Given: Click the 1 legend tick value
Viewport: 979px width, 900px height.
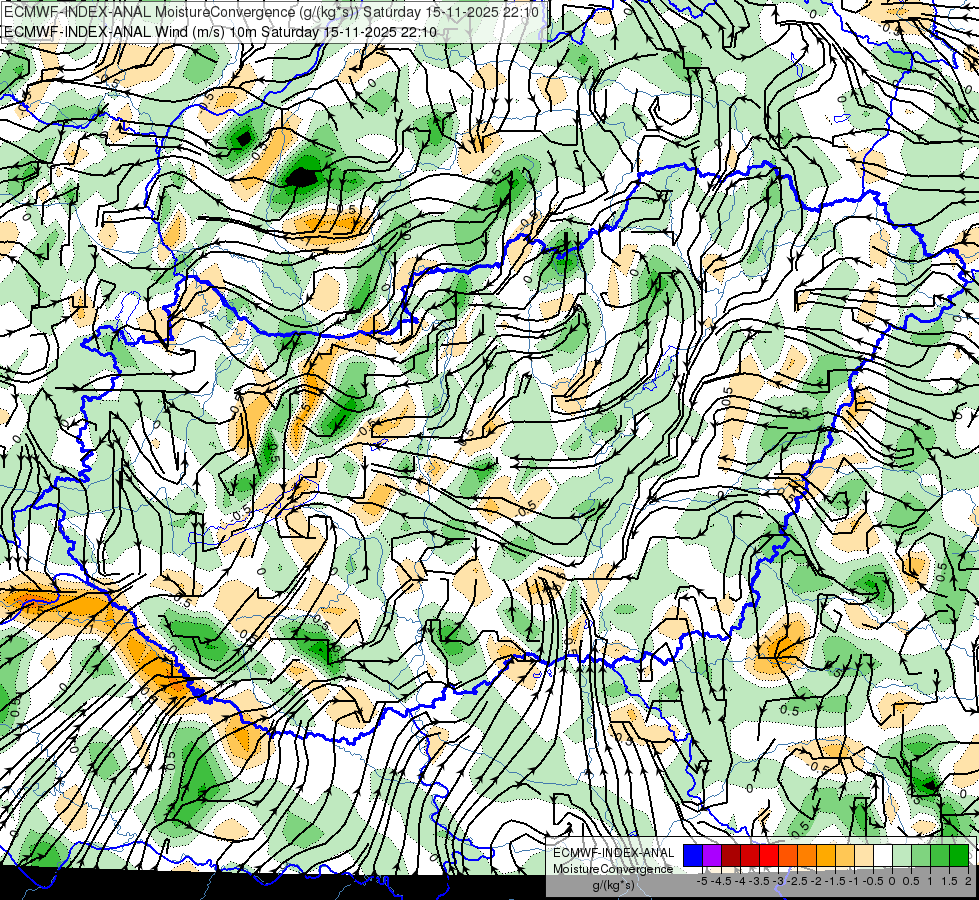Looking at the screenshot, I should 930,881.
